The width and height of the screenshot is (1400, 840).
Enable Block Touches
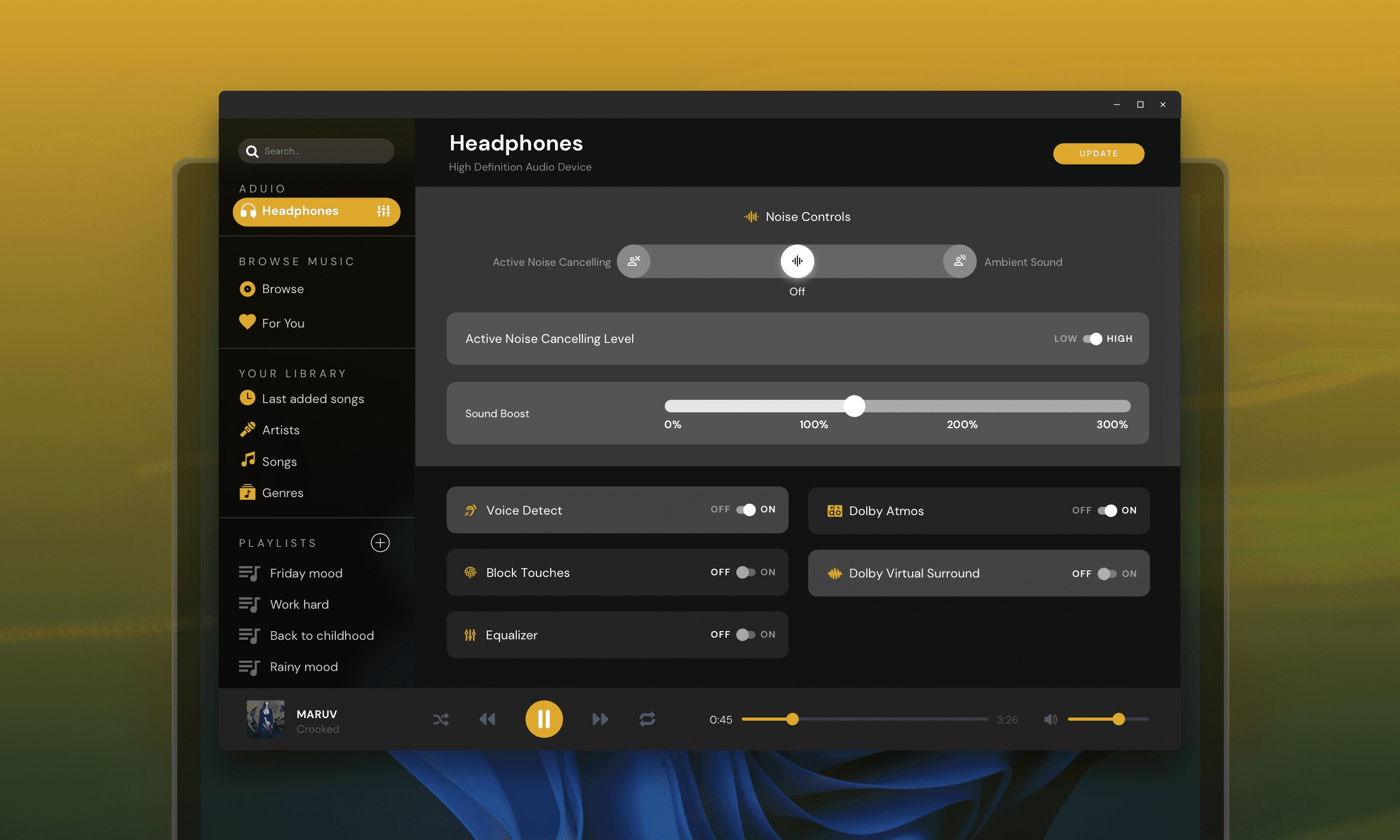pos(746,572)
